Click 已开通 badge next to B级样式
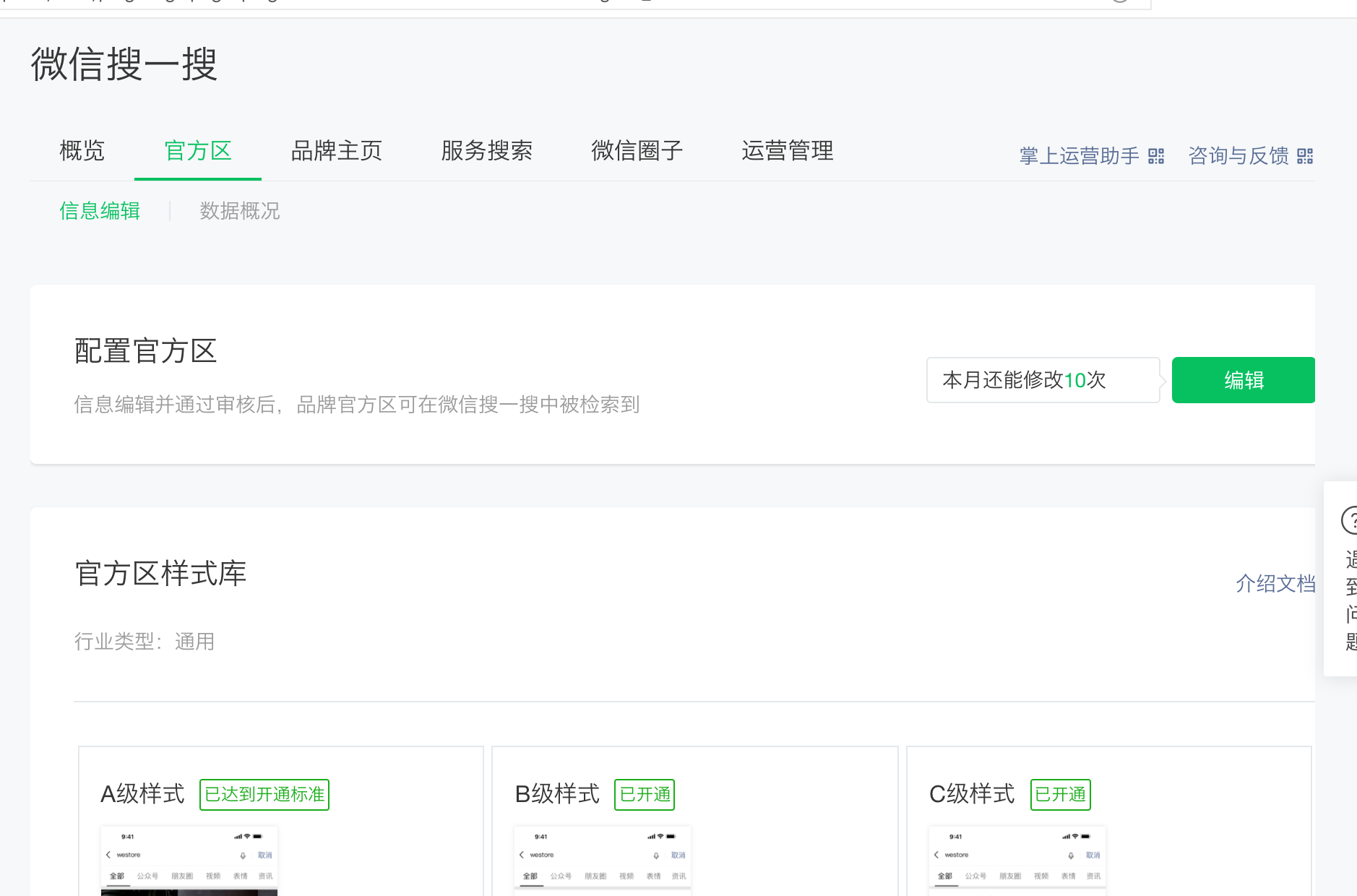This screenshot has height=896, width=1357. 645,795
